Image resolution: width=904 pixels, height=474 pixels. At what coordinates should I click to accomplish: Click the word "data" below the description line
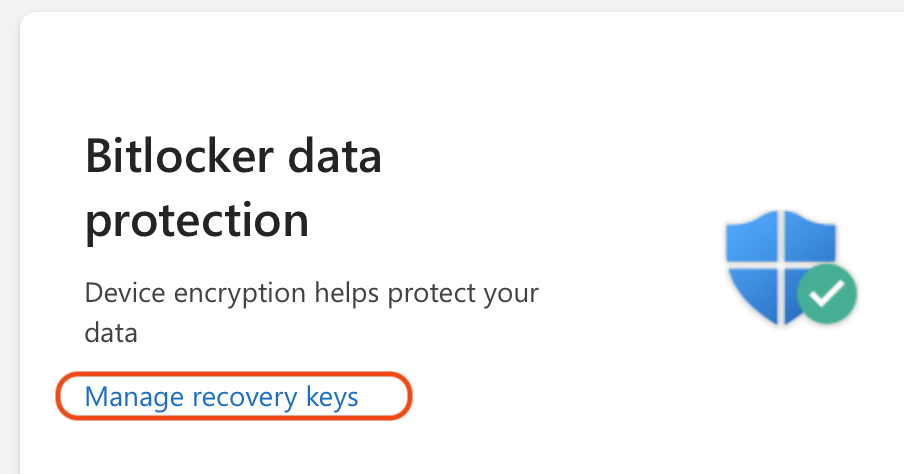click(111, 333)
